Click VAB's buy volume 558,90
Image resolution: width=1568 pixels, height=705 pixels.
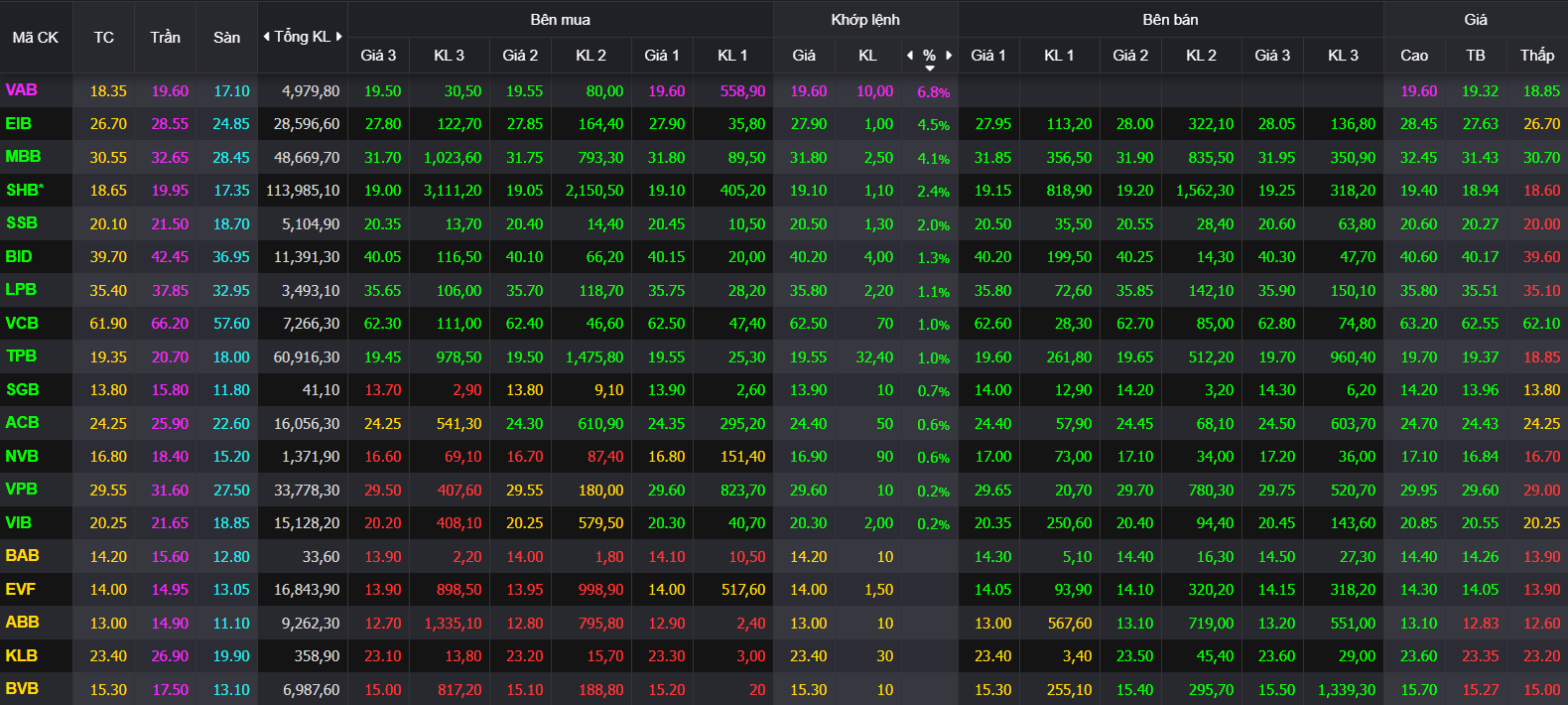[x=742, y=91]
